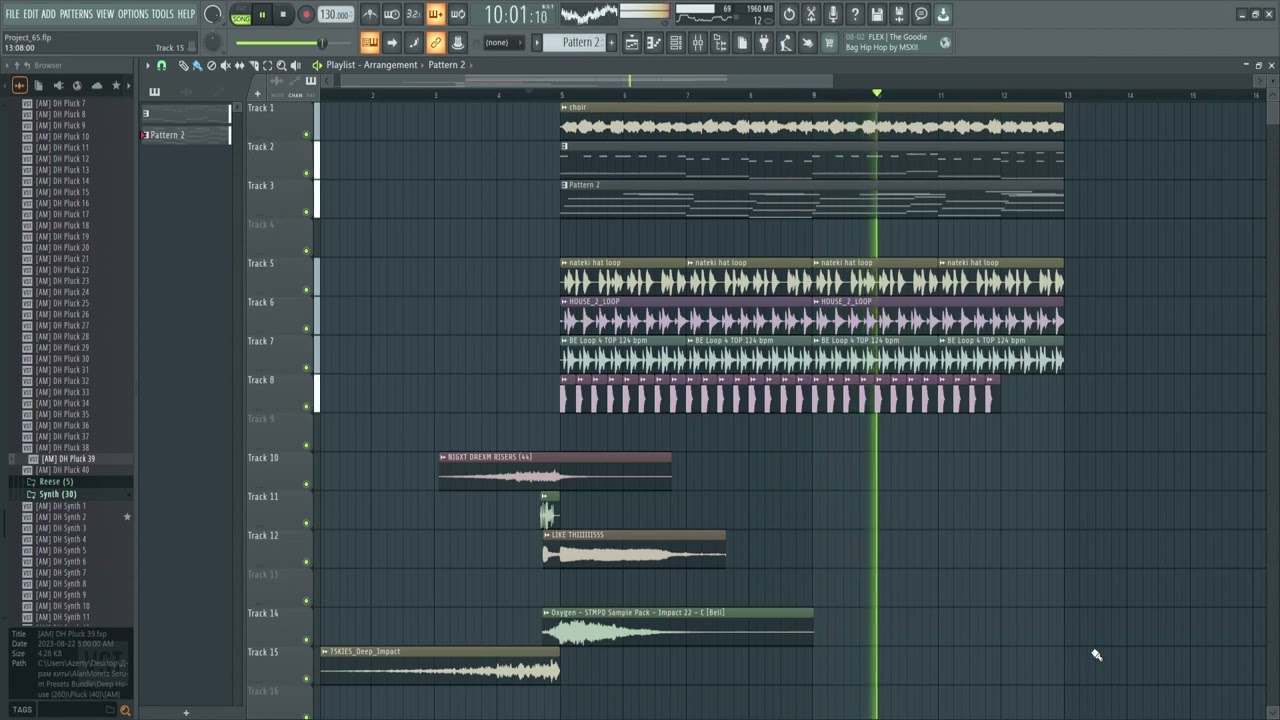Select the slip tool icon
The height and width of the screenshot is (720, 1280).
point(239,65)
